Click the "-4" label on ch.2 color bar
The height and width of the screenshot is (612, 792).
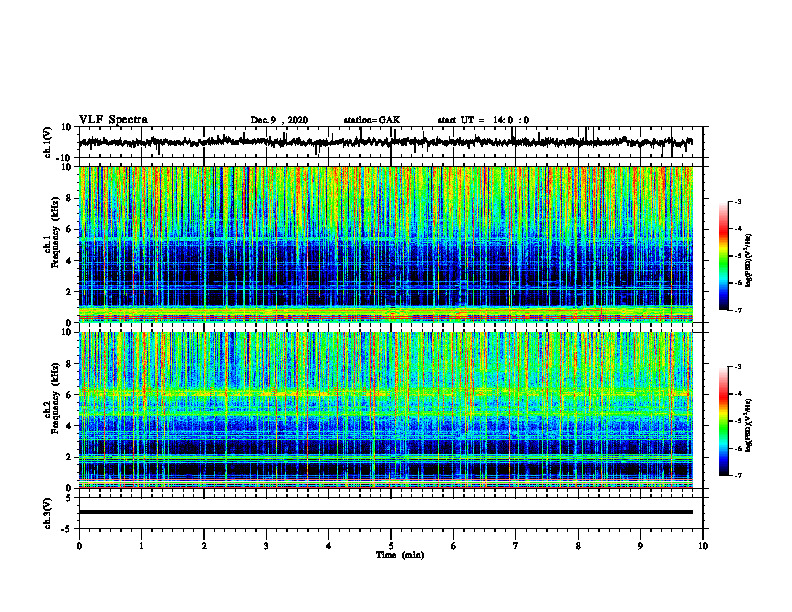click(x=737, y=394)
